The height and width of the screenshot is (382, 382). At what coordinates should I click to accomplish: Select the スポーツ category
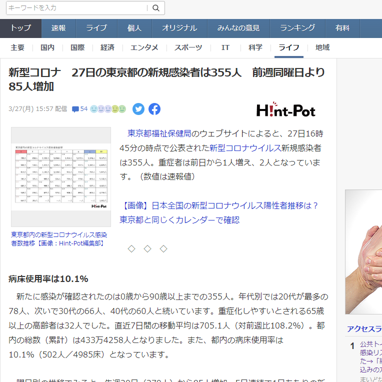point(188,48)
